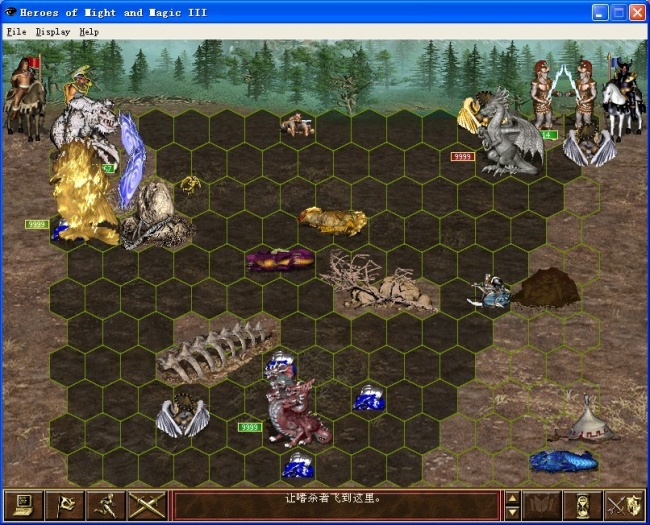Click the surrender flag button
650x525 pixels.
pos(65,505)
